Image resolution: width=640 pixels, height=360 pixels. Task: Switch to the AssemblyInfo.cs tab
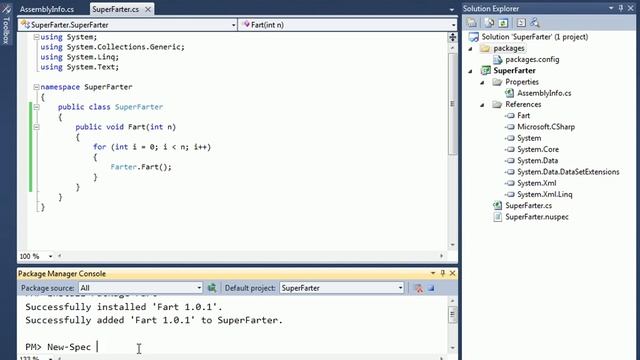pos(47,9)
